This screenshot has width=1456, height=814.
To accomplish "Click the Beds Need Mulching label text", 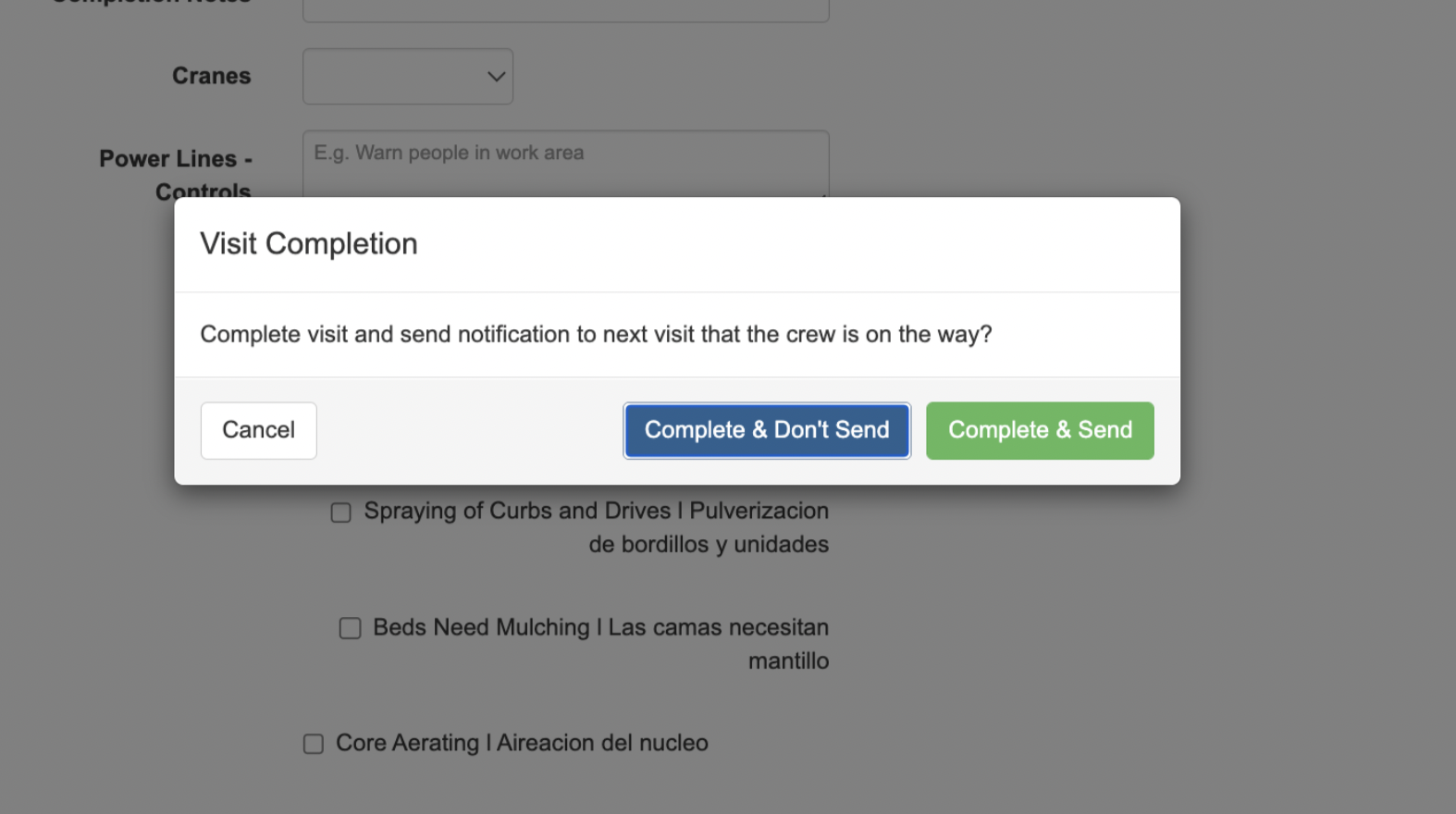I will click(x=599, y=628).
